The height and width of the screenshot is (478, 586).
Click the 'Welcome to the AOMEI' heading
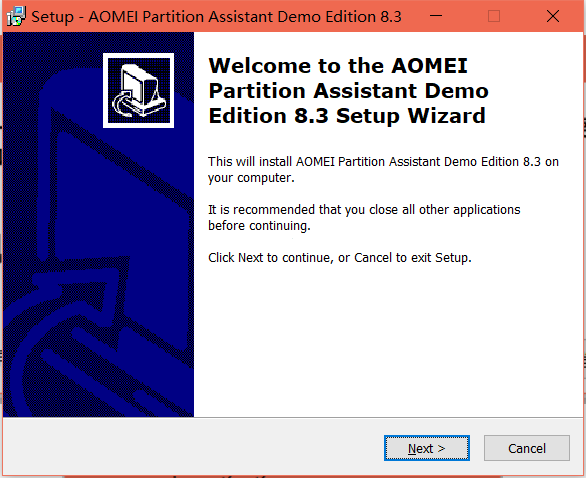click(x=338, y=66)
